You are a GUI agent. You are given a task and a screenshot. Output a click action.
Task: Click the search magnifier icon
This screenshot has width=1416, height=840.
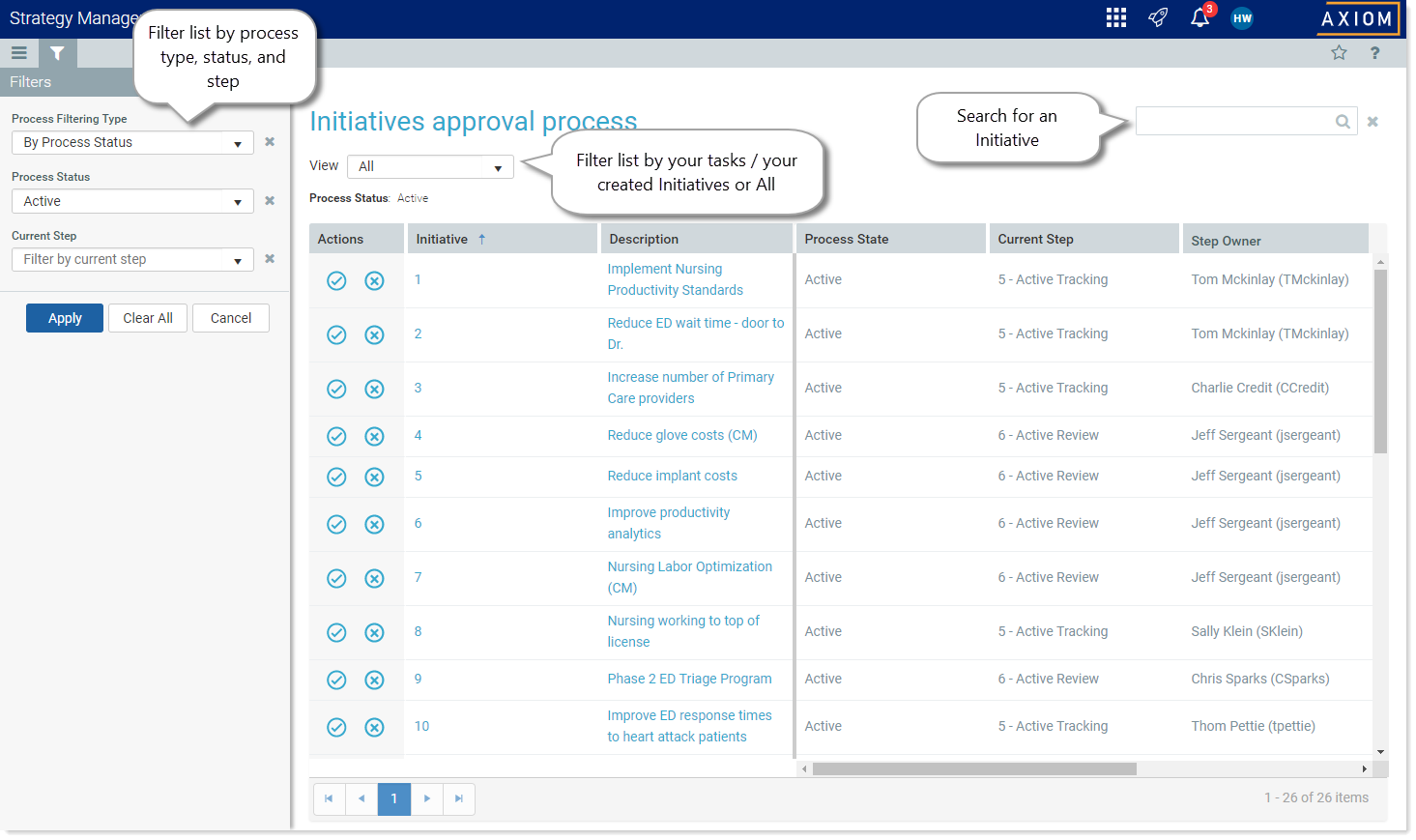pyautogui.click(x=1343, y=121)
